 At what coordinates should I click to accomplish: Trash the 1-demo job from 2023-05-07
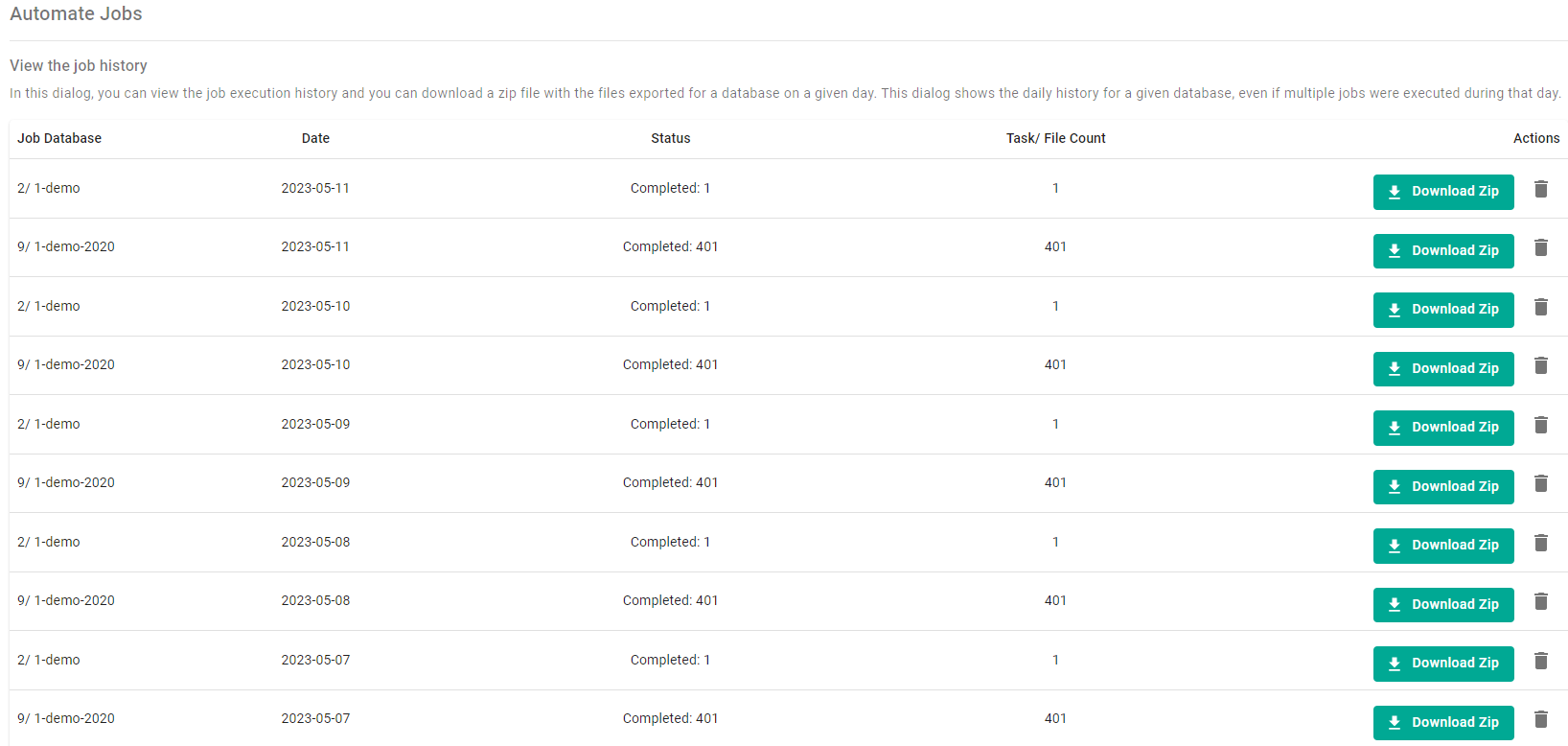click(1541, 661)
